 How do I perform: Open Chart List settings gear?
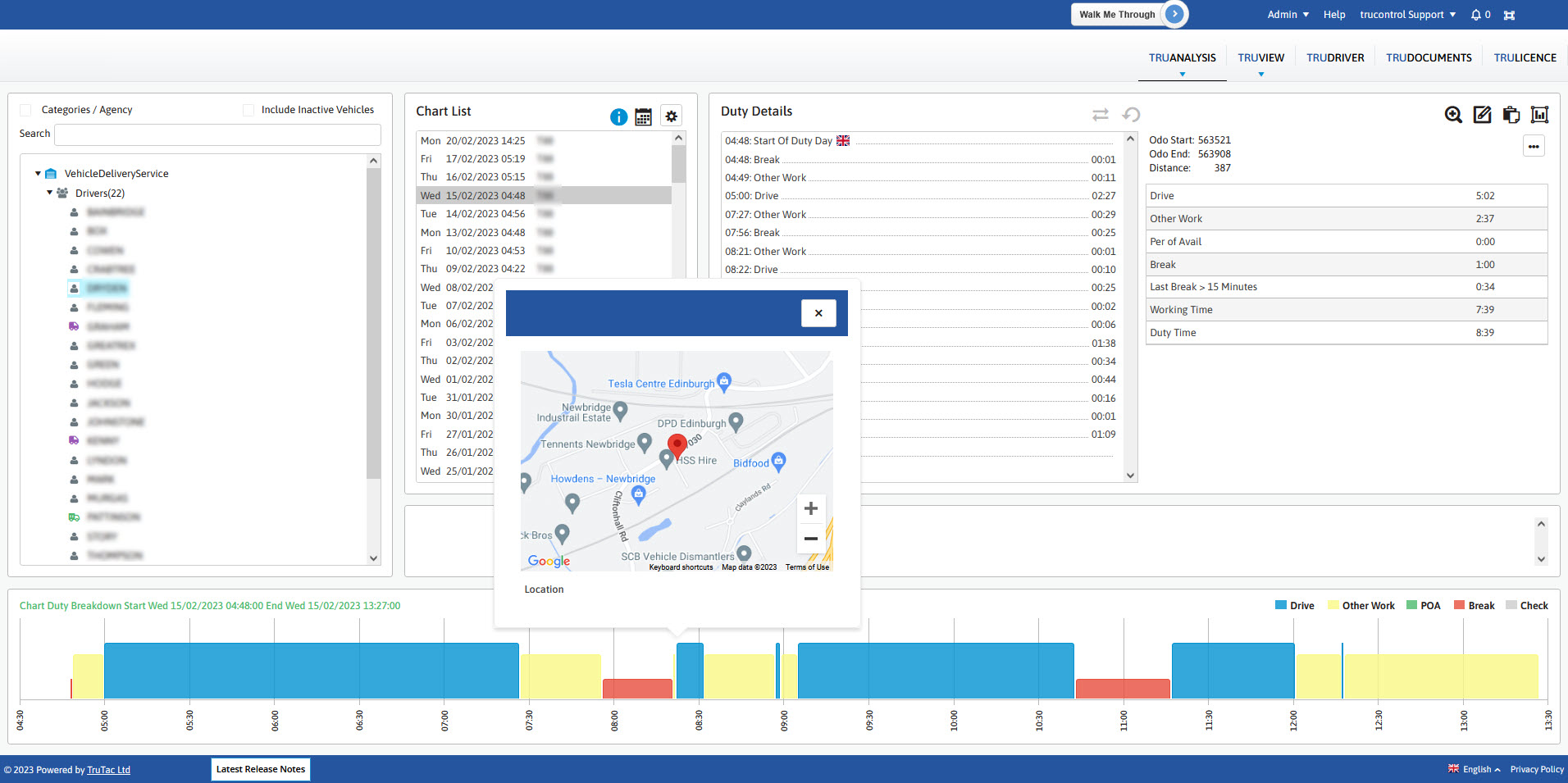pyautogui.click(x=671, y=116)
